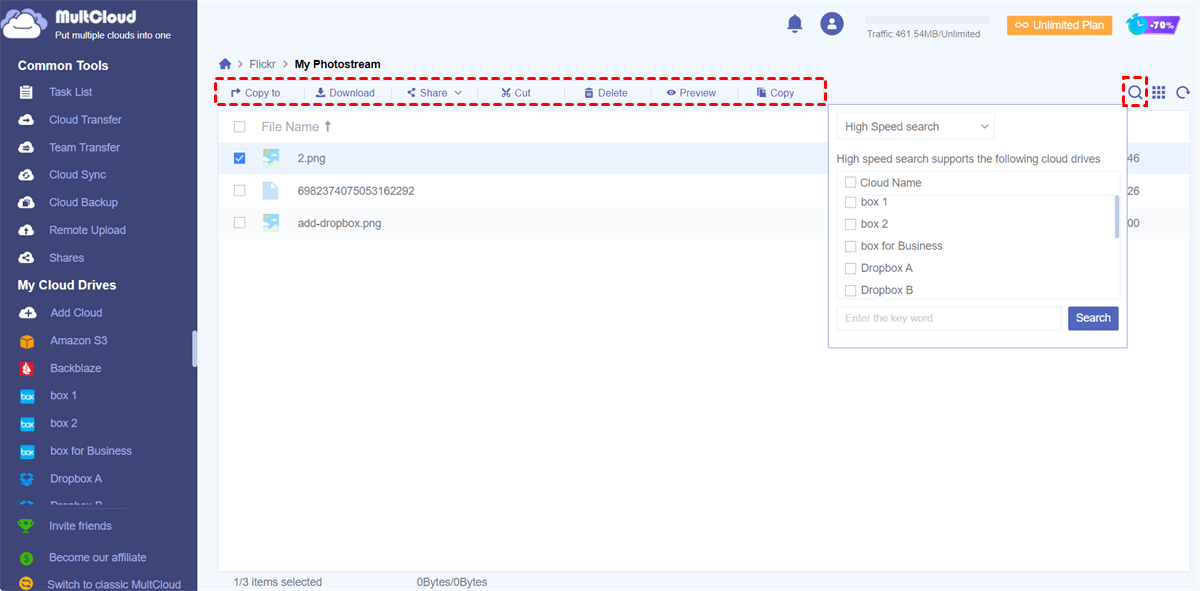Check box for Business in search panel
The width and height of the screenshot is (1200, 591).
(x=851, y=246)
